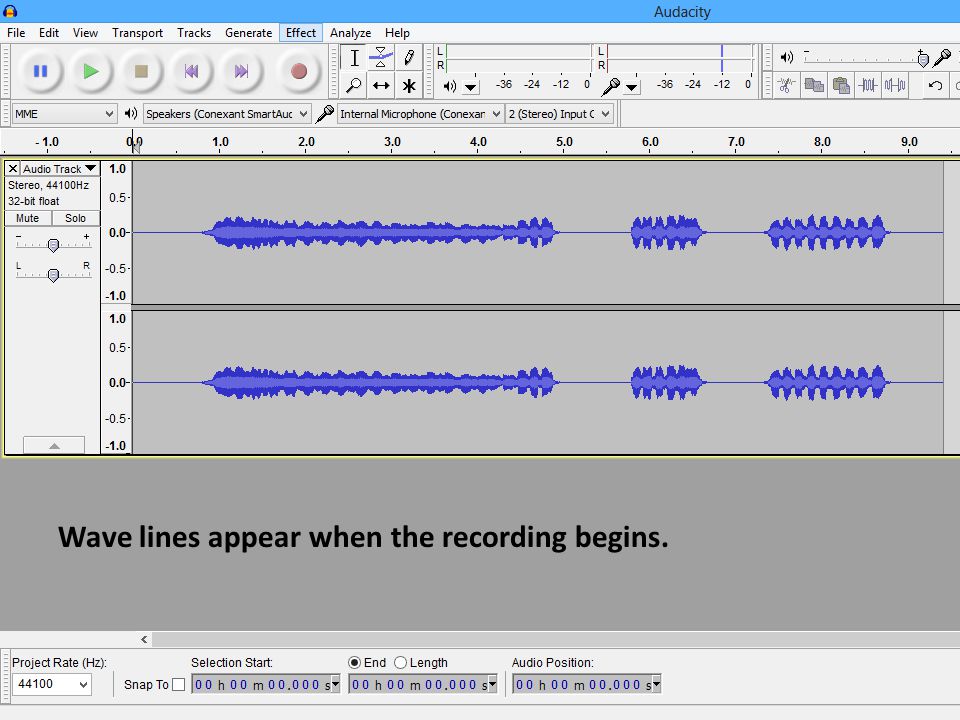Click the Undo arrow icon
This screenshot has height=720, width=960.
[935, 85]
